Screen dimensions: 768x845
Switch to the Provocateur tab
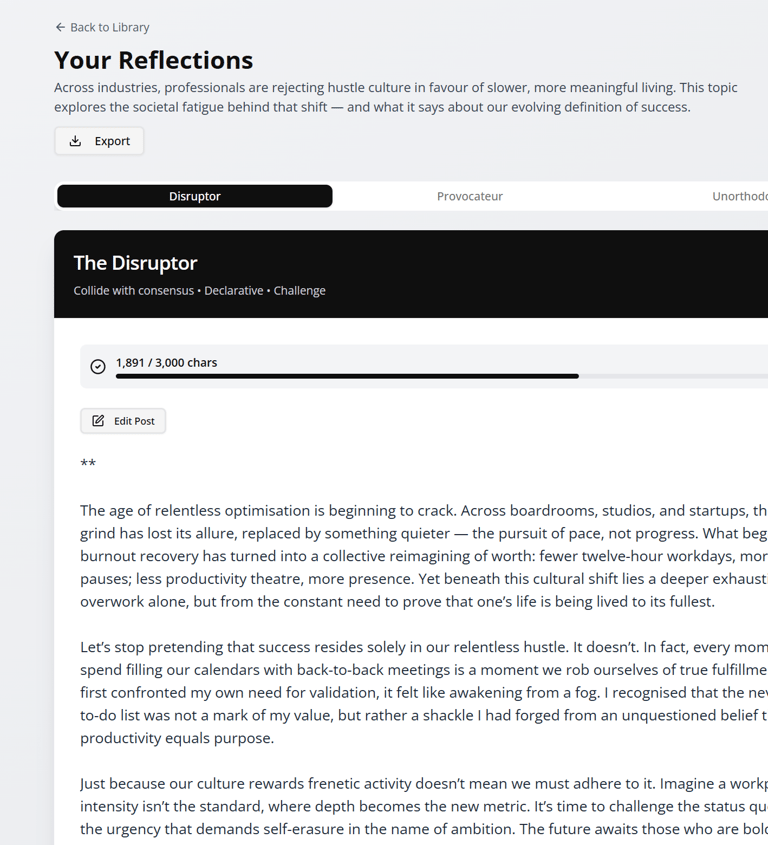point(469,196)
